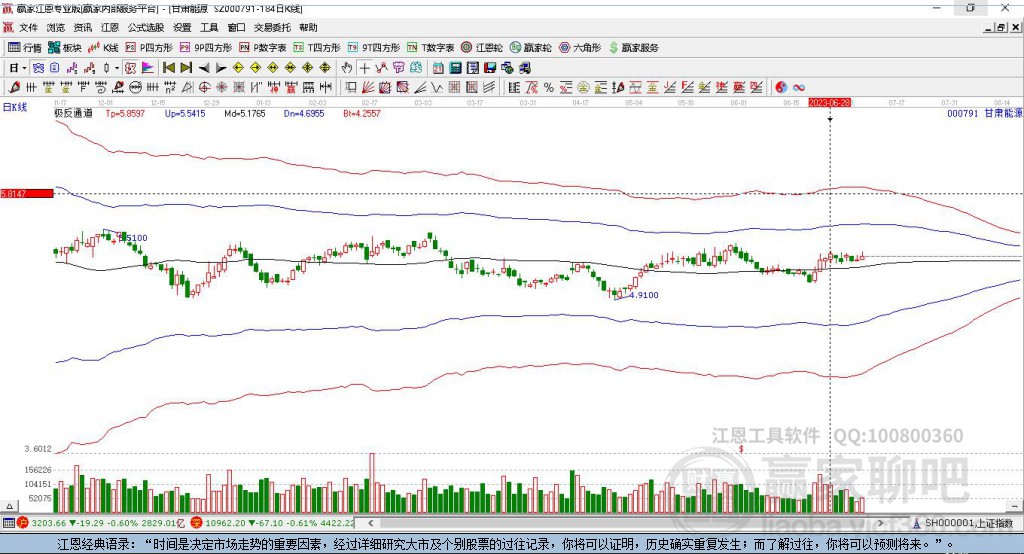Open the P数字表 tool
Image resolution: width=1024 pixels, height=554 pixels.
[263, 48]
